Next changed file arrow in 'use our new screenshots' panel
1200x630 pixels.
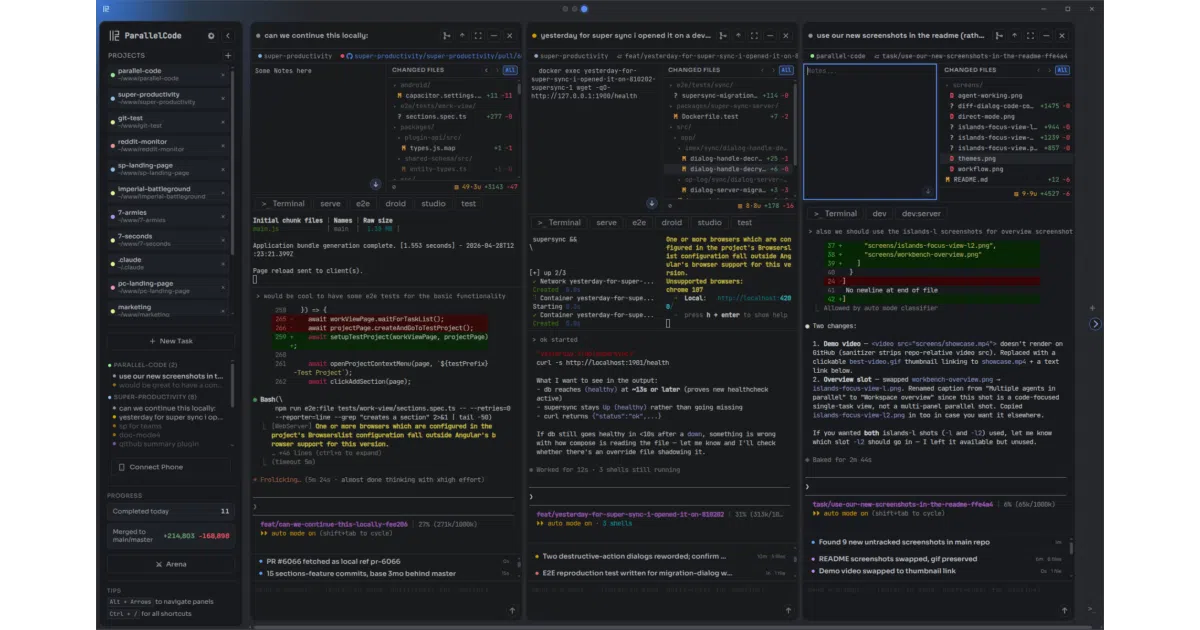tap(1049, 70)
